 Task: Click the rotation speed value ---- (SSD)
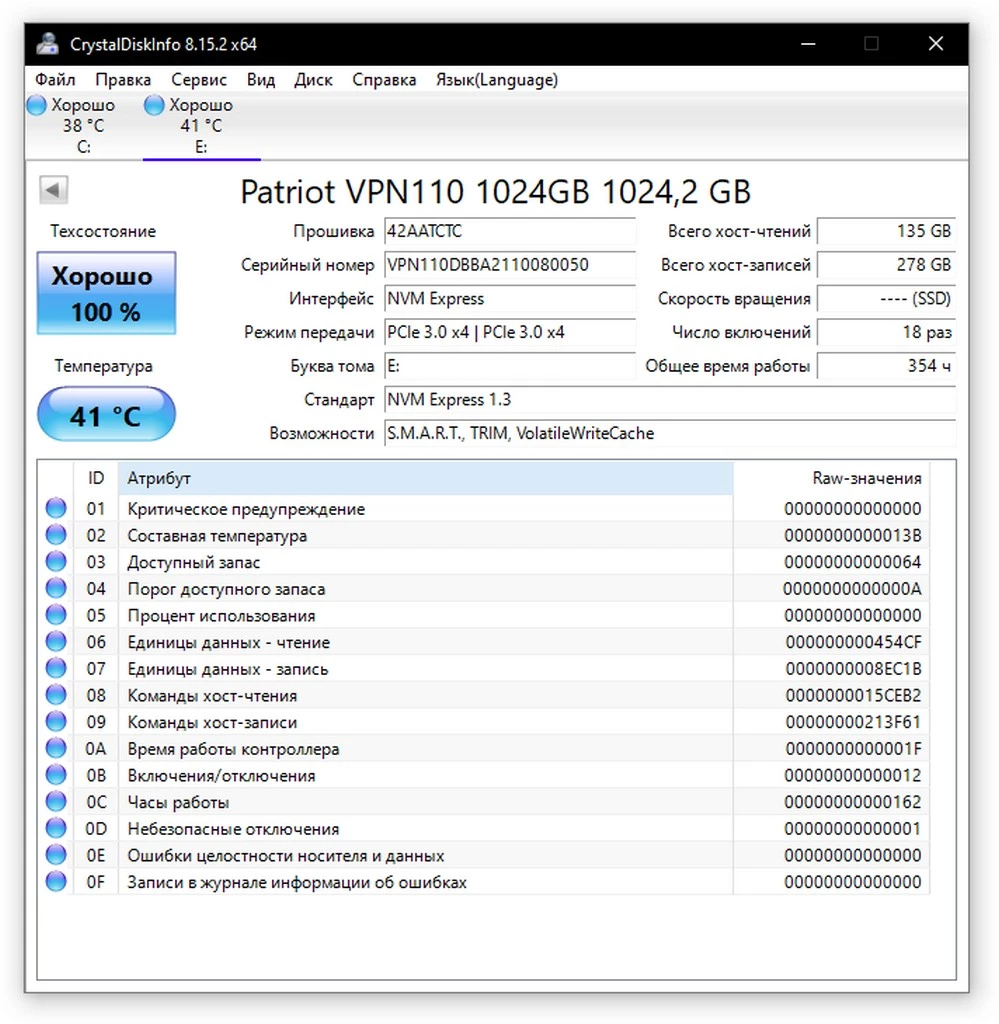point(887,299)
